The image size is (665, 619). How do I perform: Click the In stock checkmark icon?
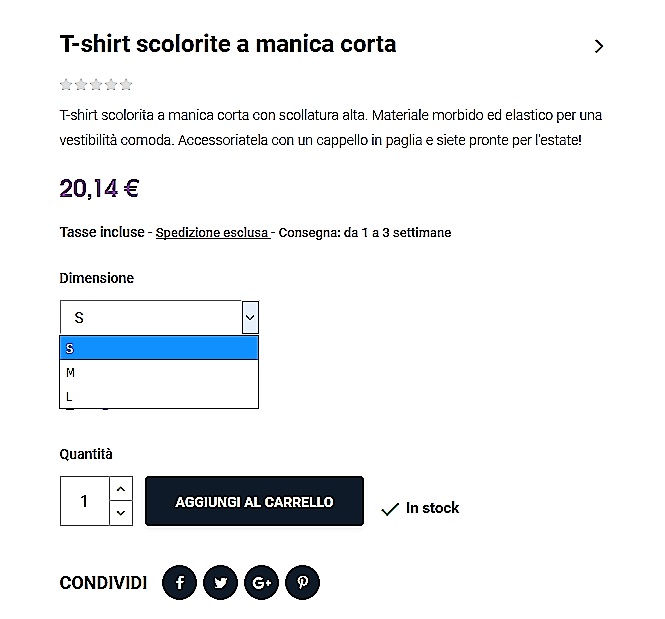tap(390, 509)
